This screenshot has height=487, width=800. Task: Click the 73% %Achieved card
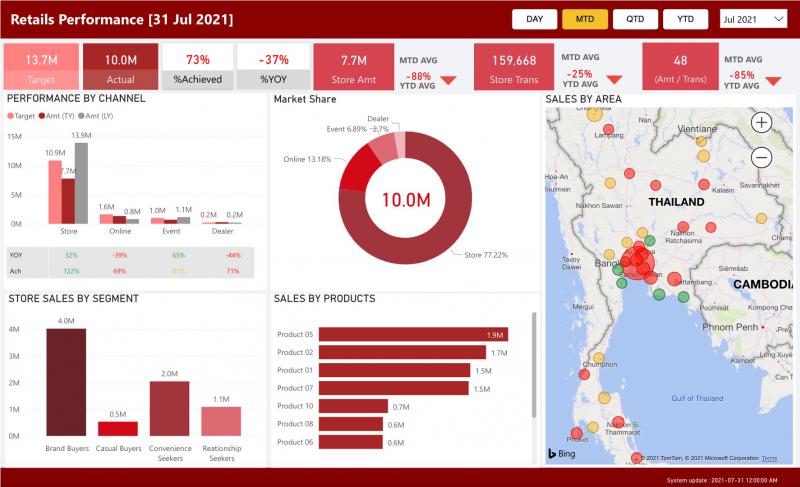(x=197, y=67)
